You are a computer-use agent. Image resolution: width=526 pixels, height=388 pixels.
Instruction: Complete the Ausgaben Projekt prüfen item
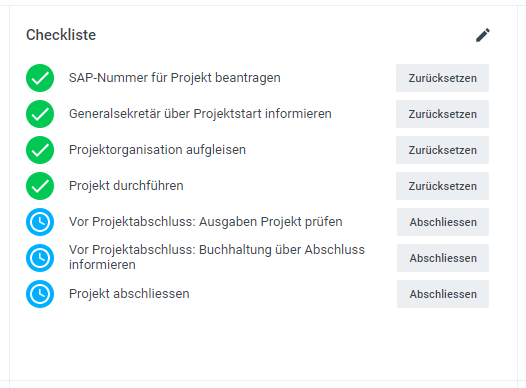(443, 222)
